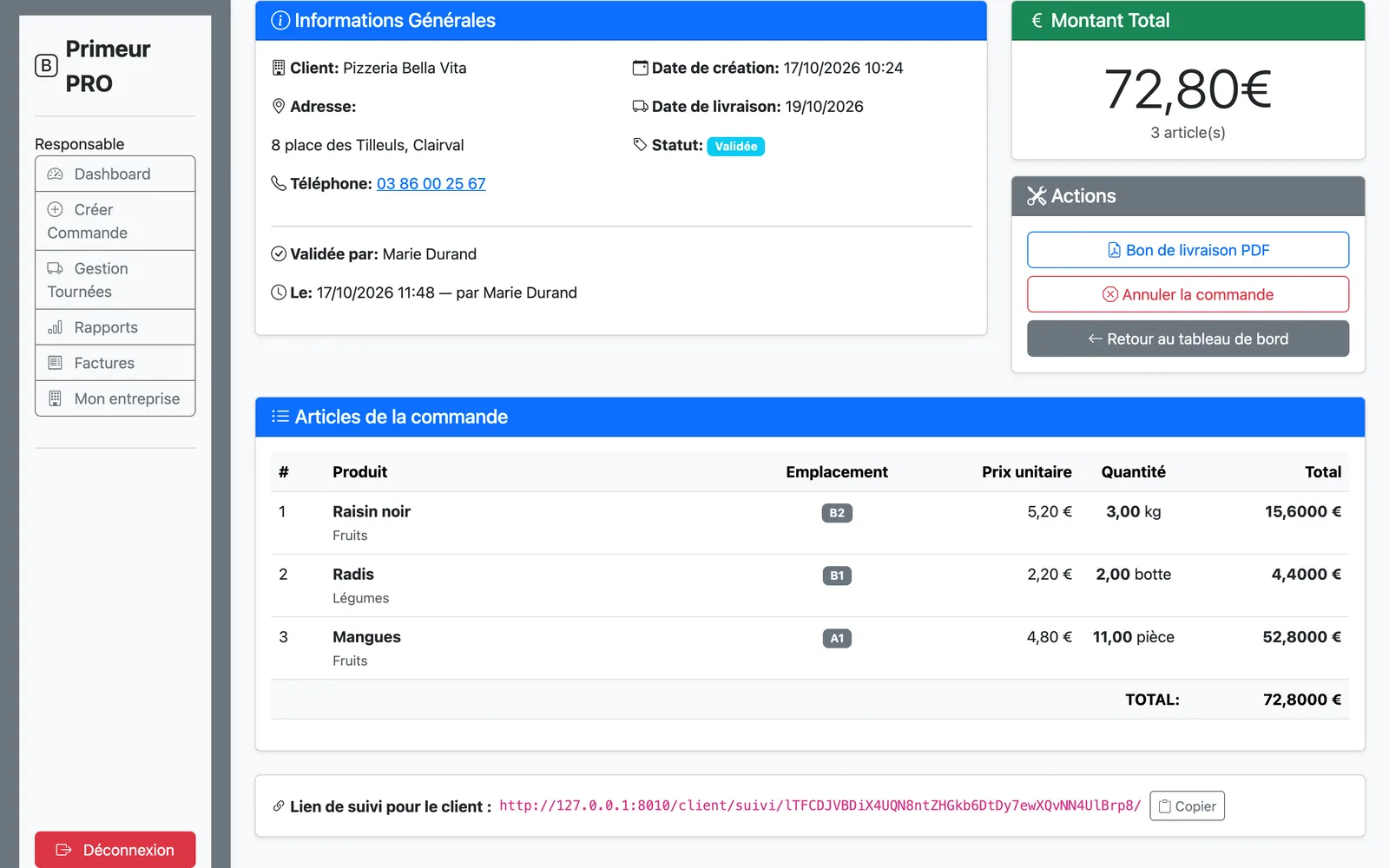Screen dimensions: 1389x868
Task: Click the Déconnexion button
Action: (115, 850)
